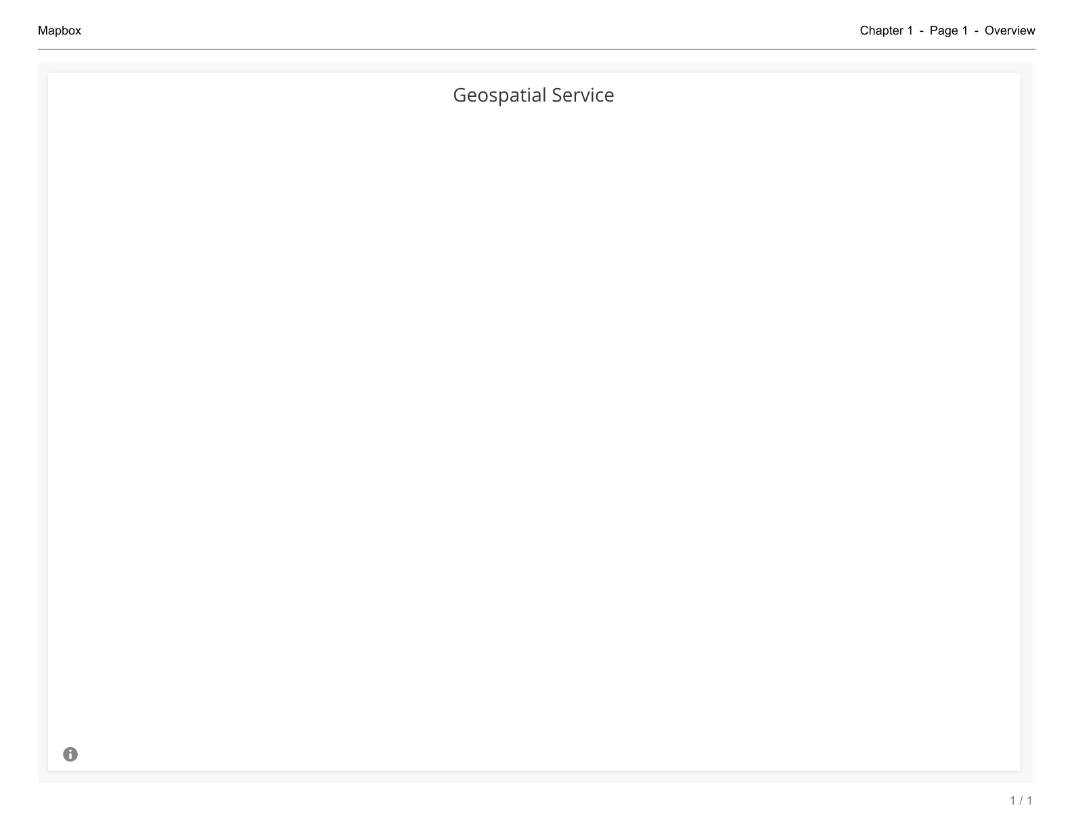1072x829 pixels.
Task: Click the "1 / 1" page counter
Action: pos(1022,801)
